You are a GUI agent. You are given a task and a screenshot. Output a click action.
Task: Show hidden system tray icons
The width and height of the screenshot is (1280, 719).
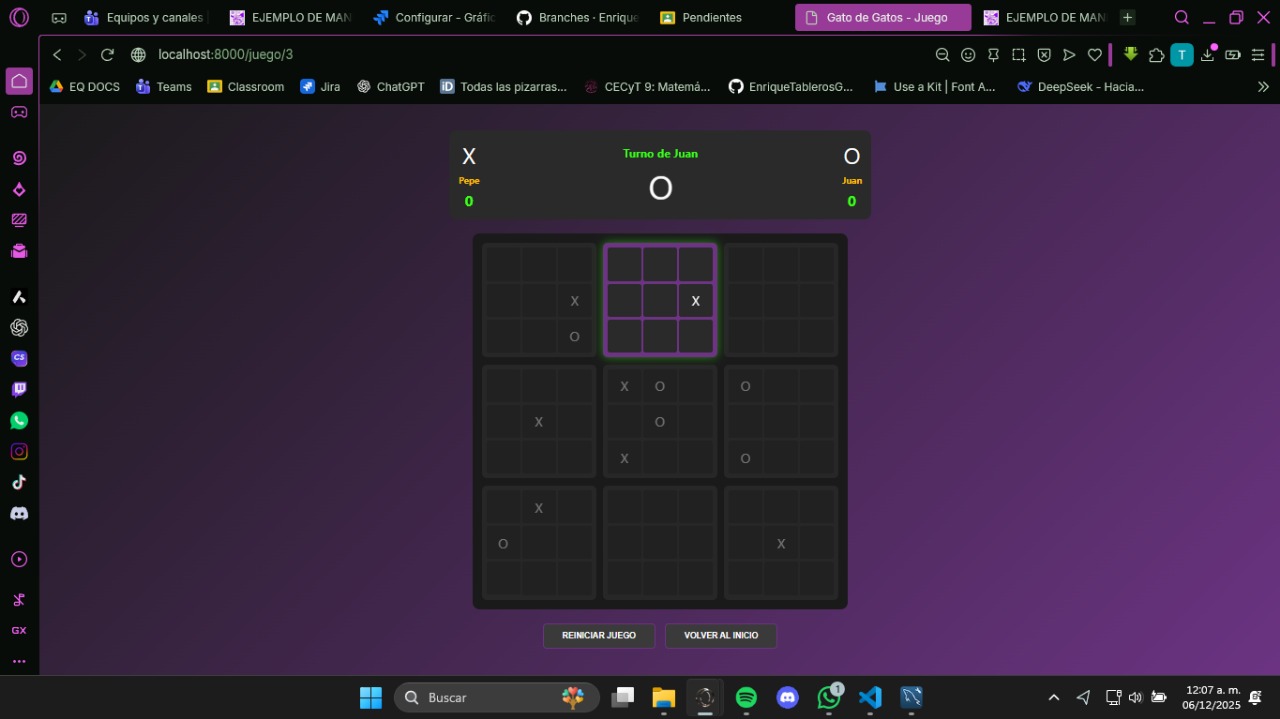[x=1053, y=697]
